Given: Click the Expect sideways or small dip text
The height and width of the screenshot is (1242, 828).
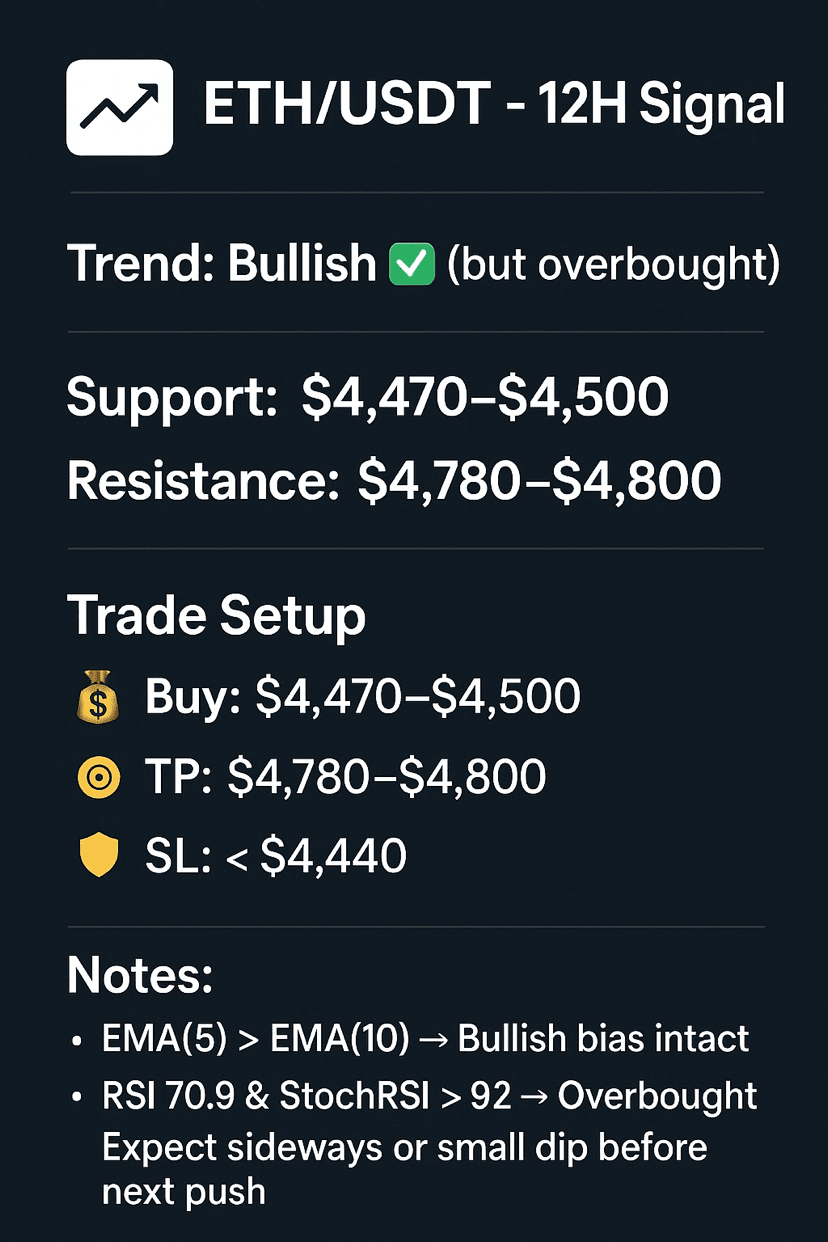Looking at the screenshot, I should (404, 1146).
